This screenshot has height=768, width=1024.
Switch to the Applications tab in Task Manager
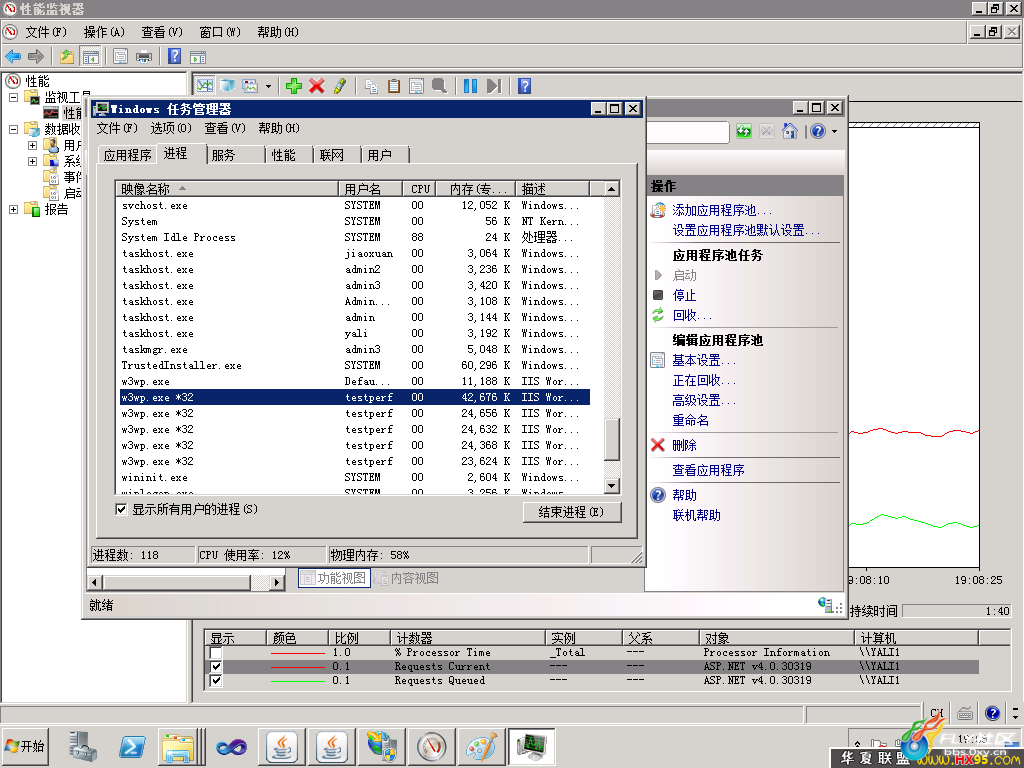click(x=127, y=155)
